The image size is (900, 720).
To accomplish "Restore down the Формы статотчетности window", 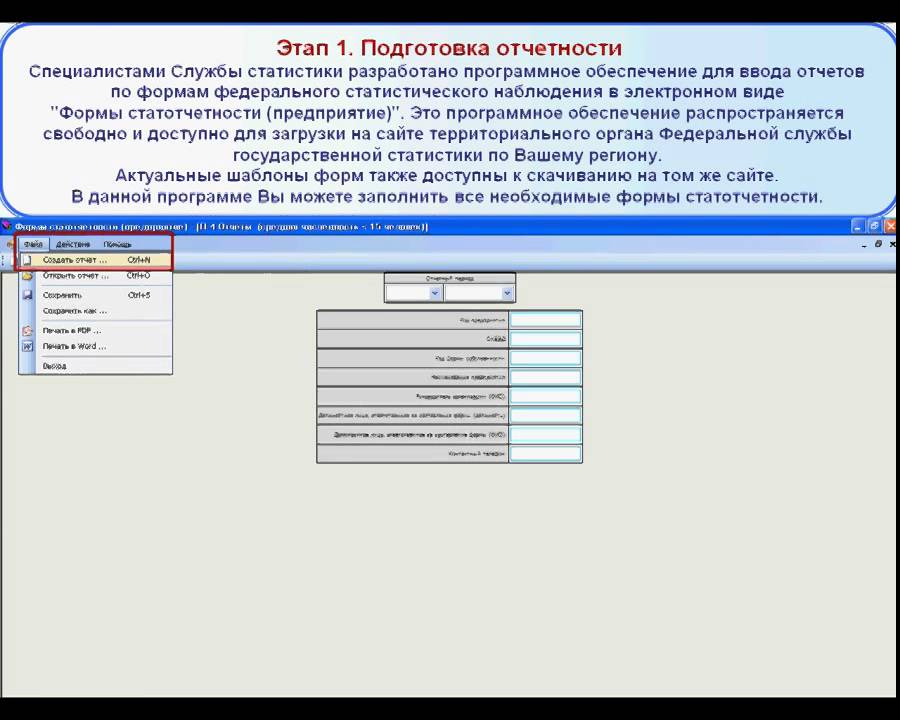I will pos(874,226).
